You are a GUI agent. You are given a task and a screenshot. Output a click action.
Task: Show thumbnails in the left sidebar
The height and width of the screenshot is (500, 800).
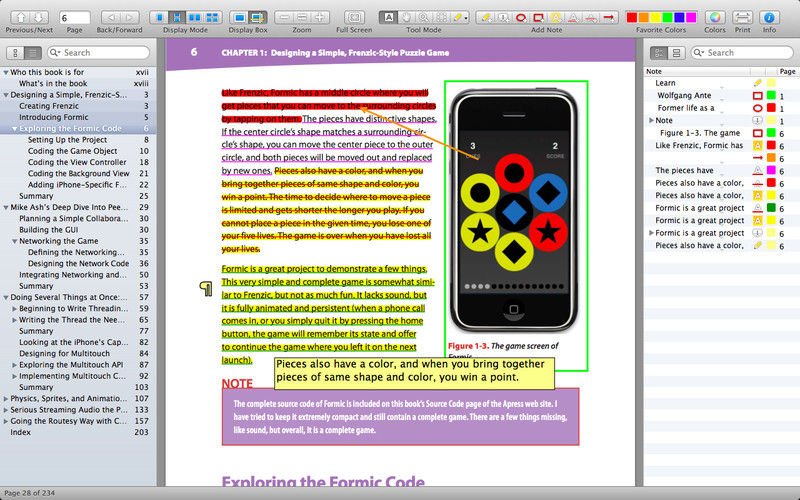pyautogui.click(x=15, y=53)
